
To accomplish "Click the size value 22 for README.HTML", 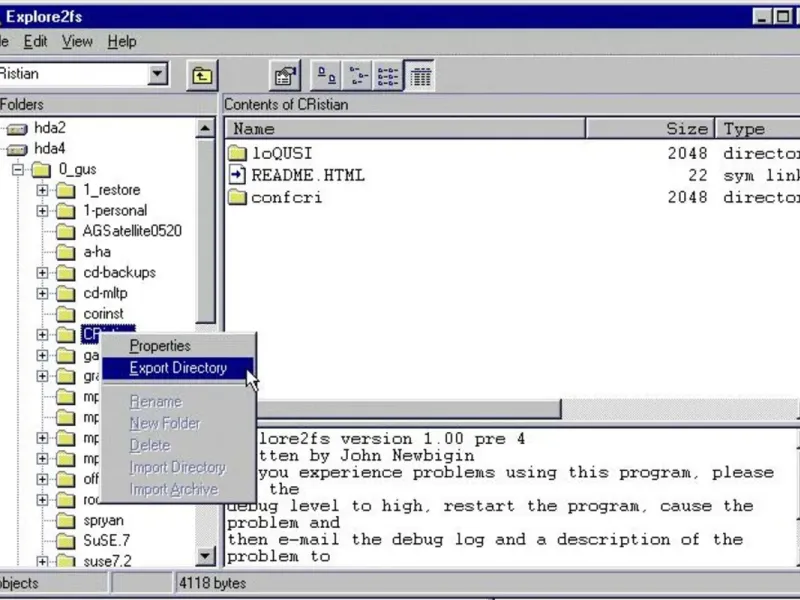I will (x=697, y=176).
